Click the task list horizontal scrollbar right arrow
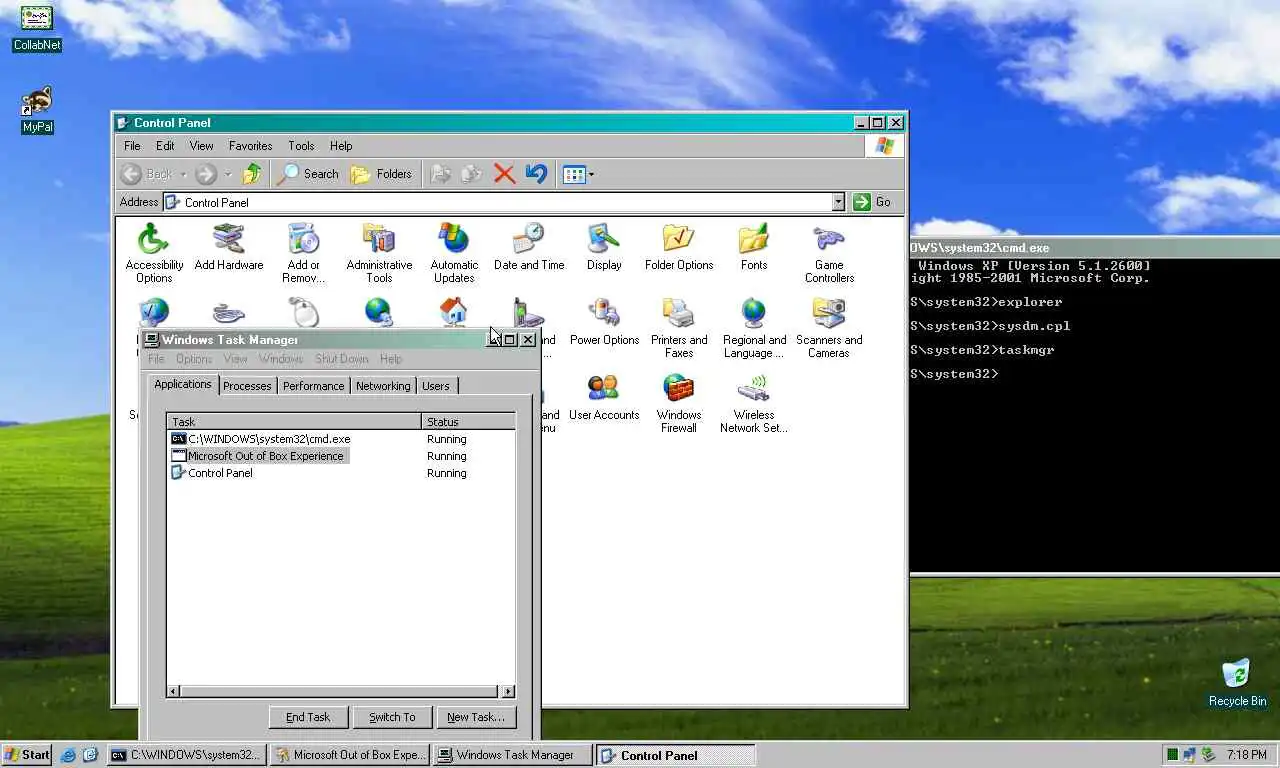This screenshot has width=1280, height=768. 508,691
